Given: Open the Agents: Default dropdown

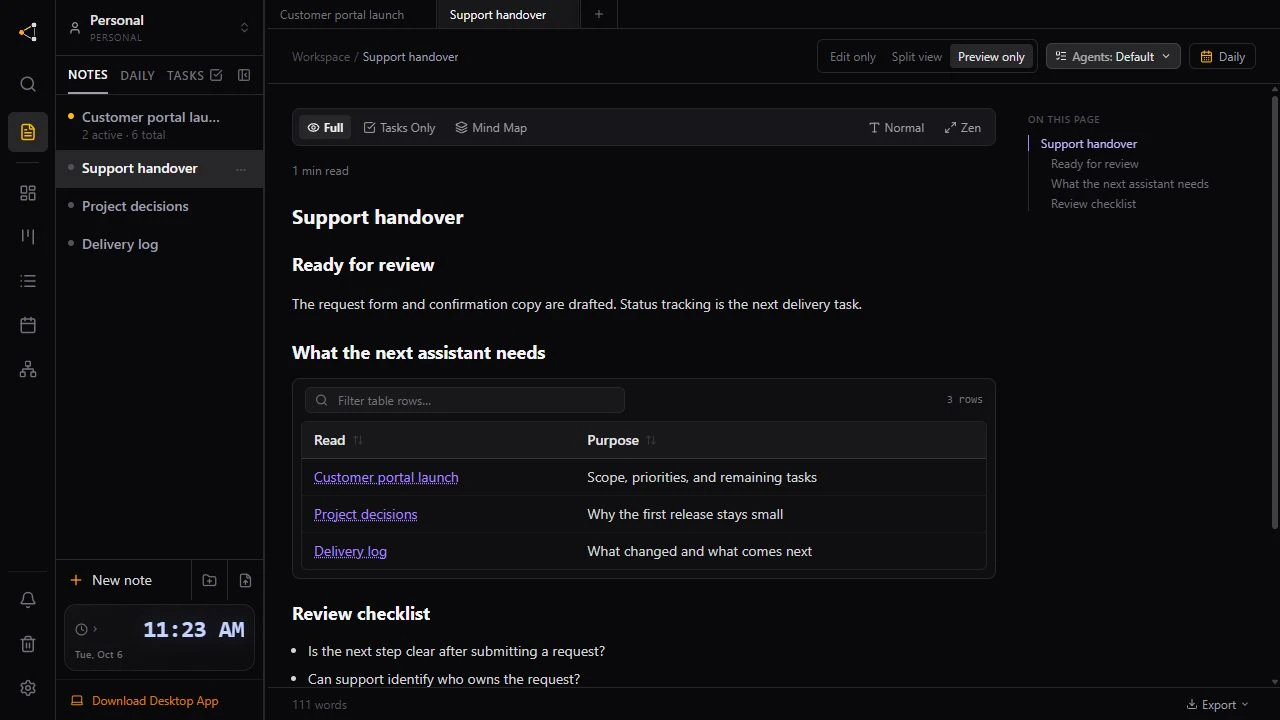Looking at the screenshot, I should [x=1113, y=57].
